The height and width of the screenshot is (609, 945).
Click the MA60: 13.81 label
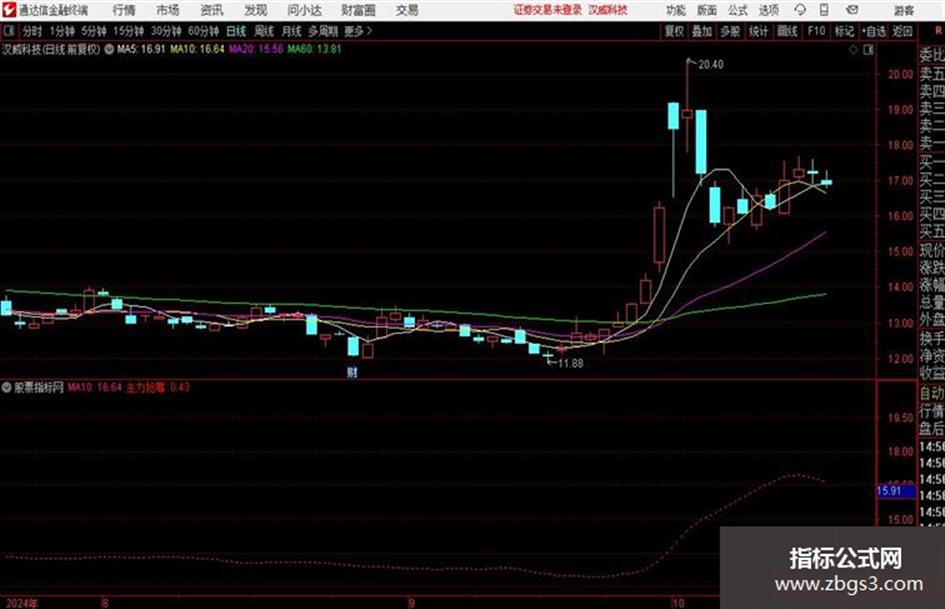[x=314, y=49]
